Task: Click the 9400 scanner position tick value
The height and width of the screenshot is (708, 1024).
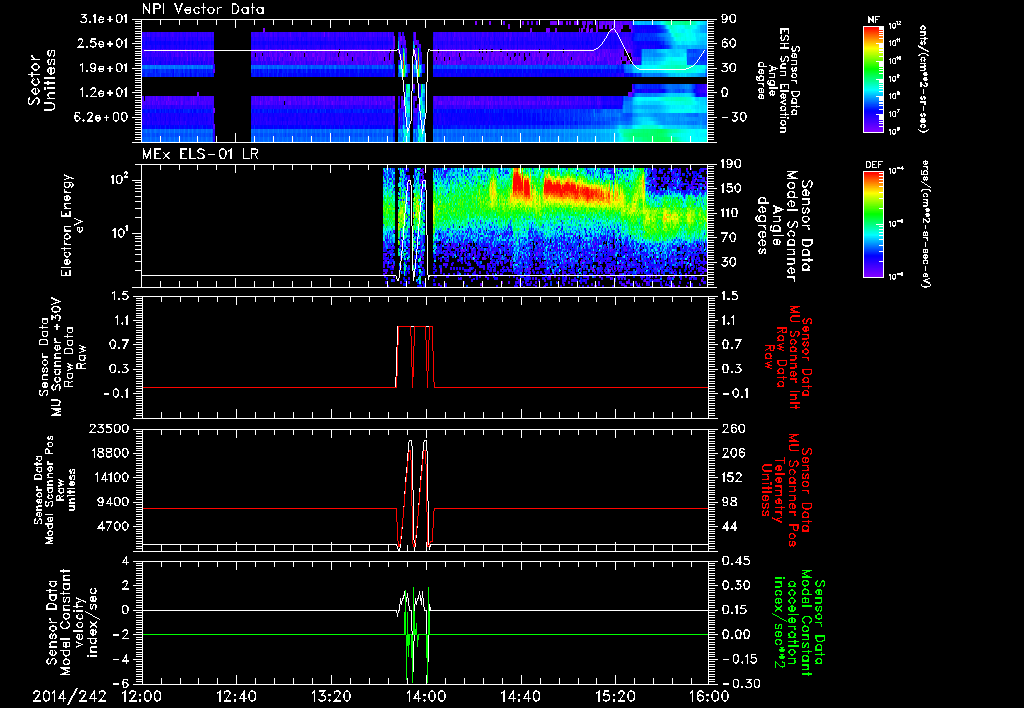Action: (x=114, y=502)
